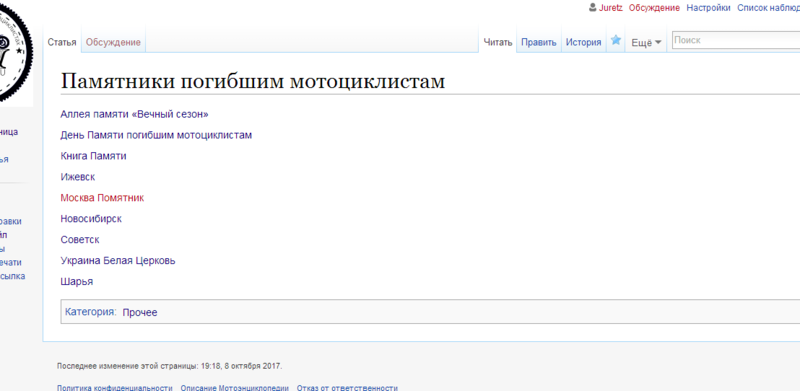Open the Ижевск link
This screenshot has width=800, height=391.
pyautogui.click(x=78, y=177)
